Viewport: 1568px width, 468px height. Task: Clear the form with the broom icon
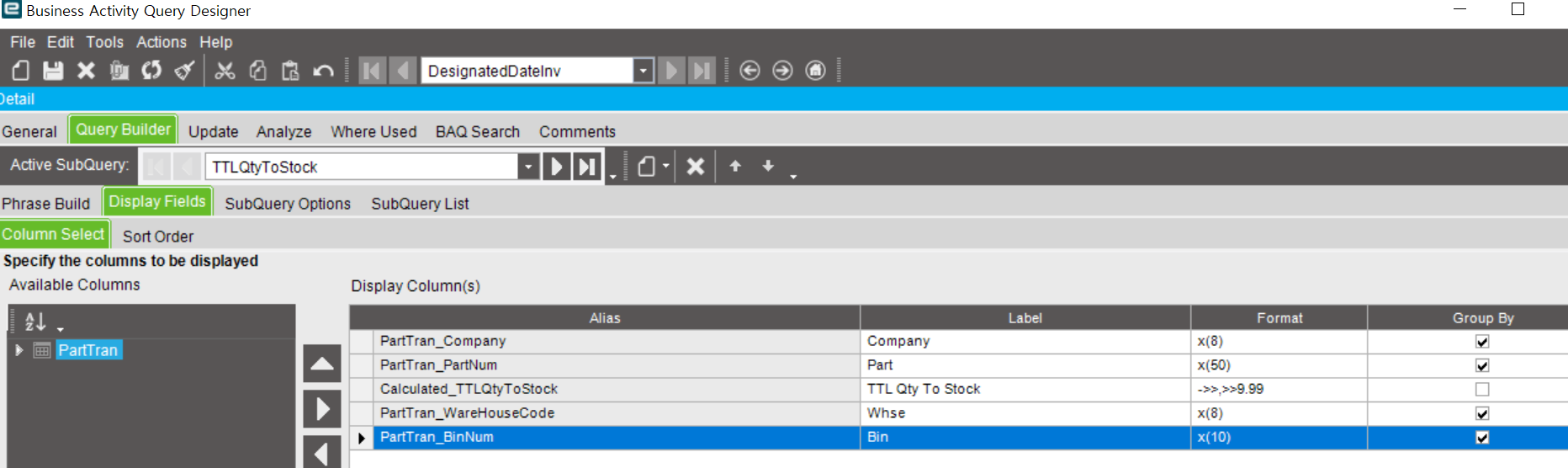click(184, 71)
